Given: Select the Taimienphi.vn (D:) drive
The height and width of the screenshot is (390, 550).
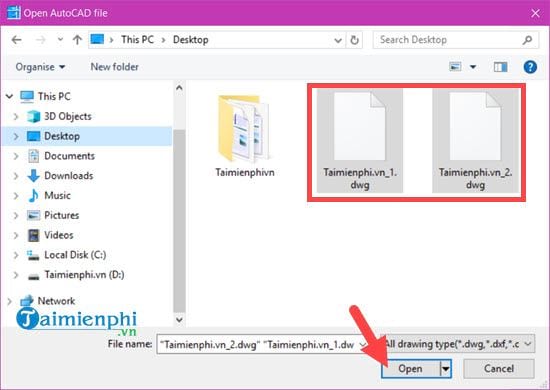Looking at the screenshot, I should [84, 275].
